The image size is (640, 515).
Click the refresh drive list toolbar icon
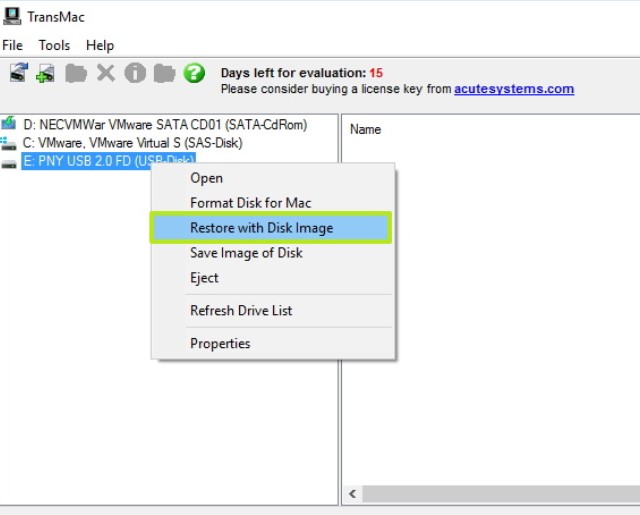[17, 73]
